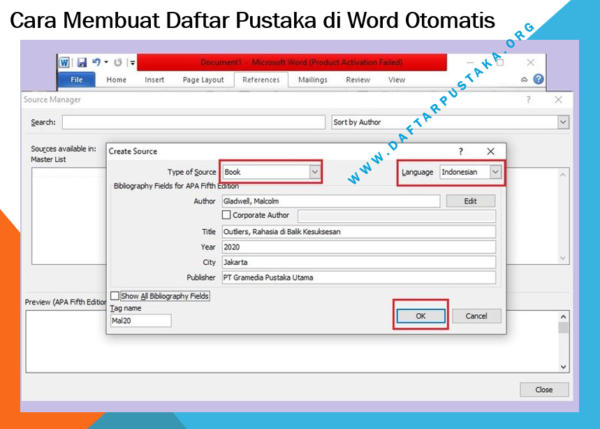Switch to the Home ribbon tab
Image resolution: width=600 pixels, height=429 pixels.
coord(116,80)
